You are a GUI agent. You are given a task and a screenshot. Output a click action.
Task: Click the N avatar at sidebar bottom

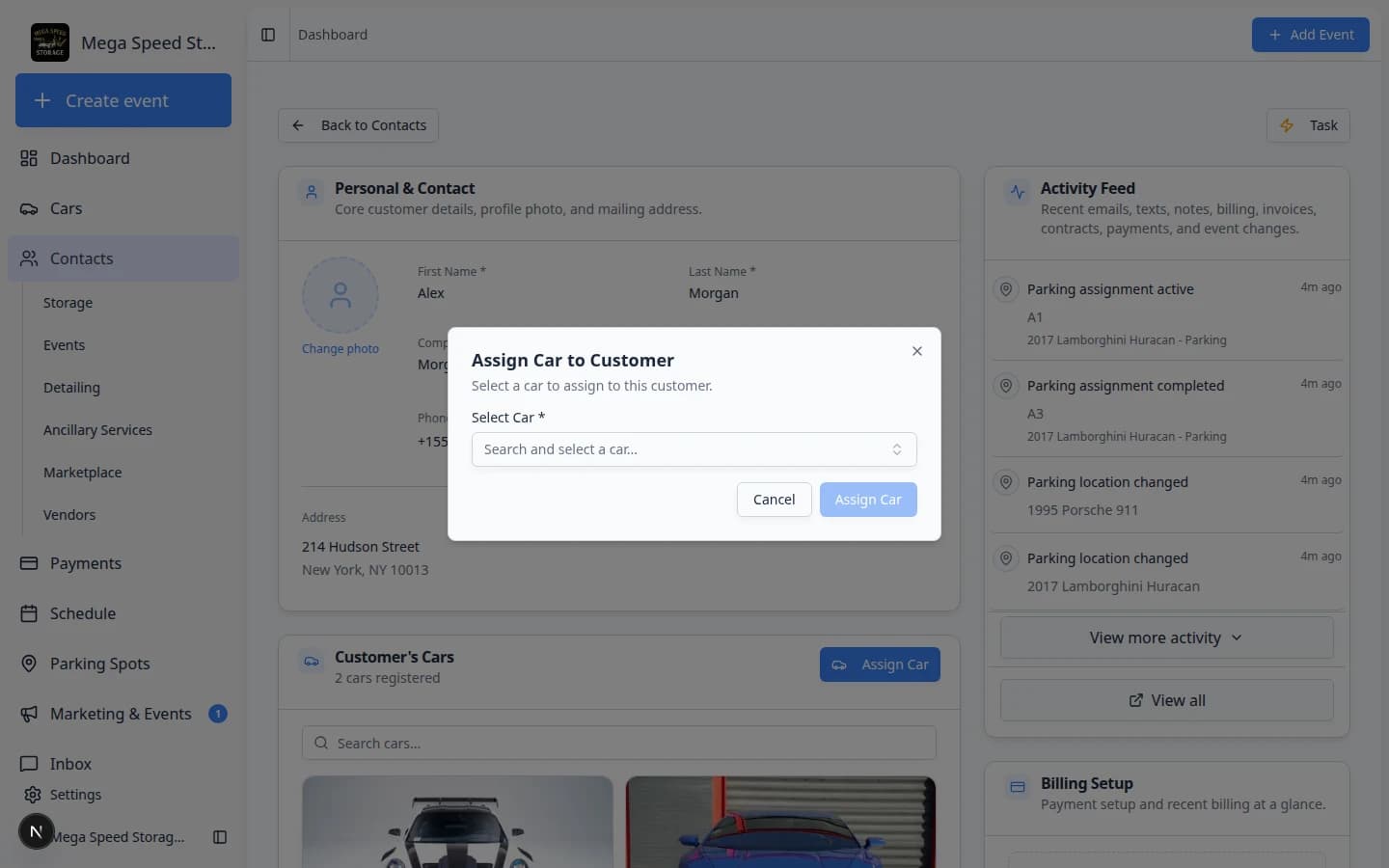37,831
